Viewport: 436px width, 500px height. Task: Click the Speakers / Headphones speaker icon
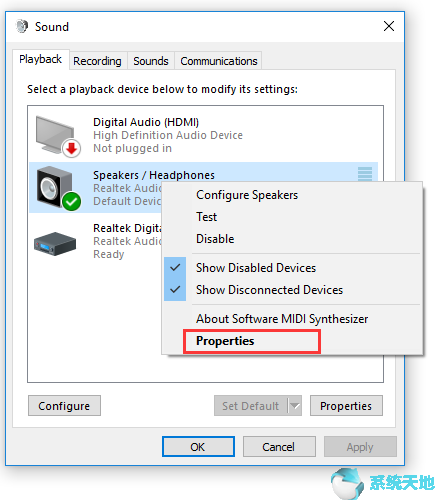click(x=58, y=188)
